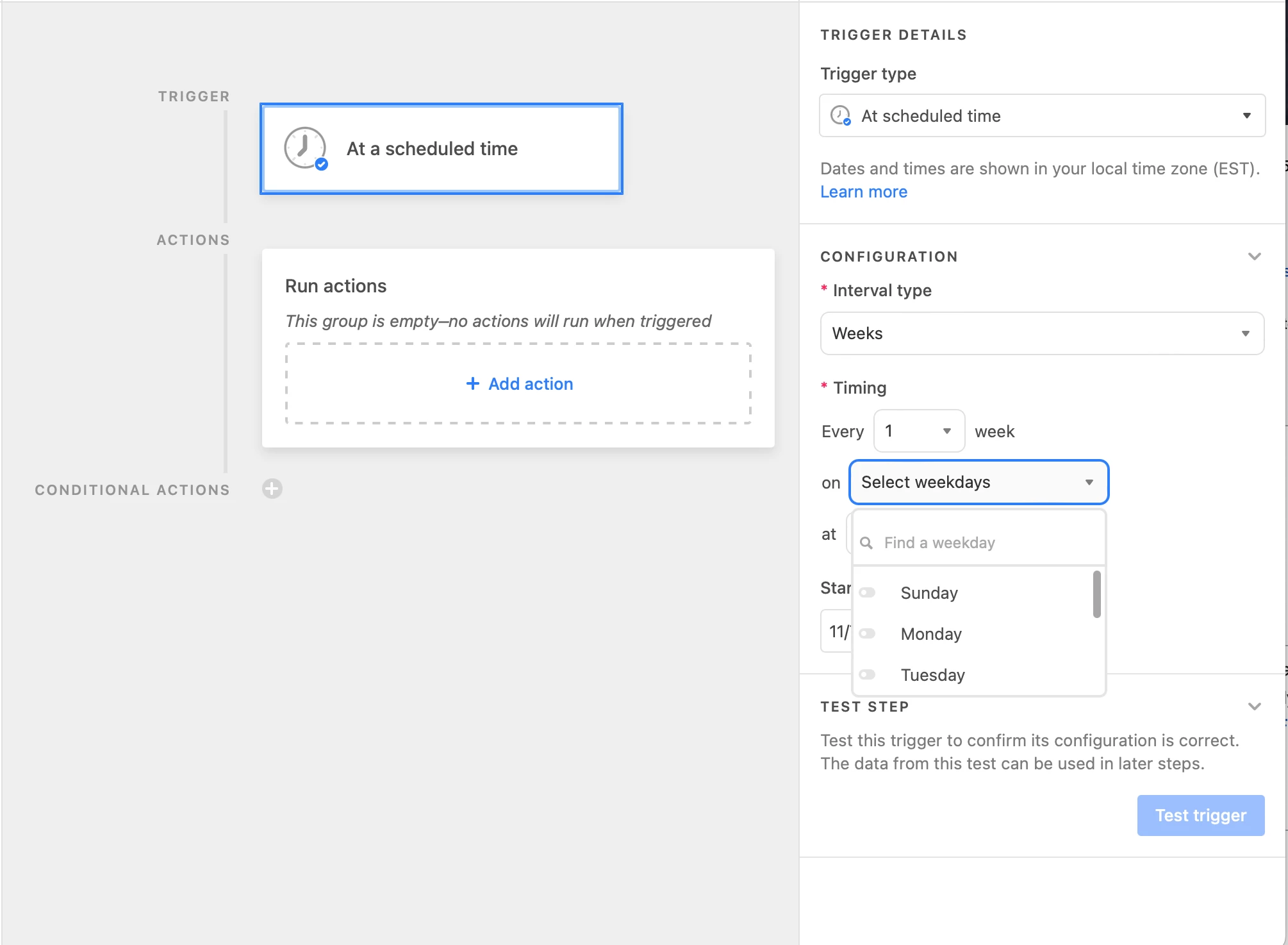
Task: Click the plus icon beside Conditional Actions
Action: 272,489
